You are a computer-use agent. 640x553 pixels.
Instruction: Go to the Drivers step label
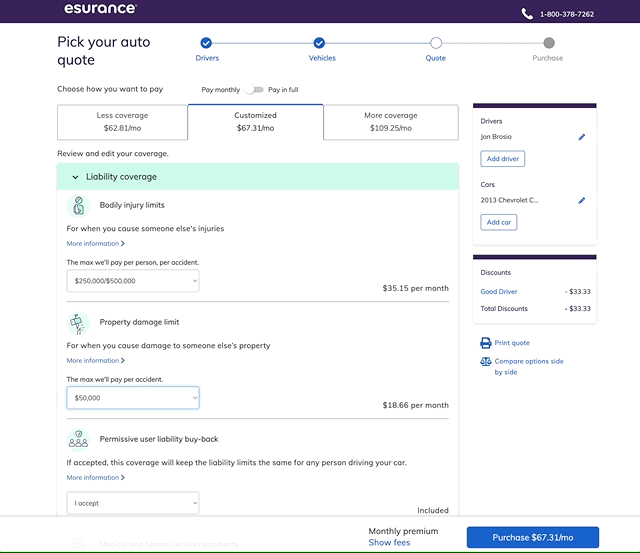click(x=207, y=58)
